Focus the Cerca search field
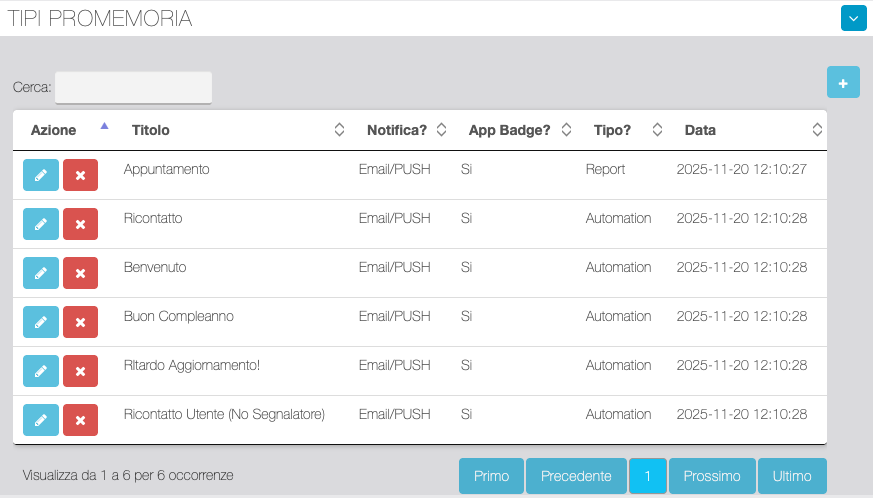The image size is (873, 498). coord(133,87)
